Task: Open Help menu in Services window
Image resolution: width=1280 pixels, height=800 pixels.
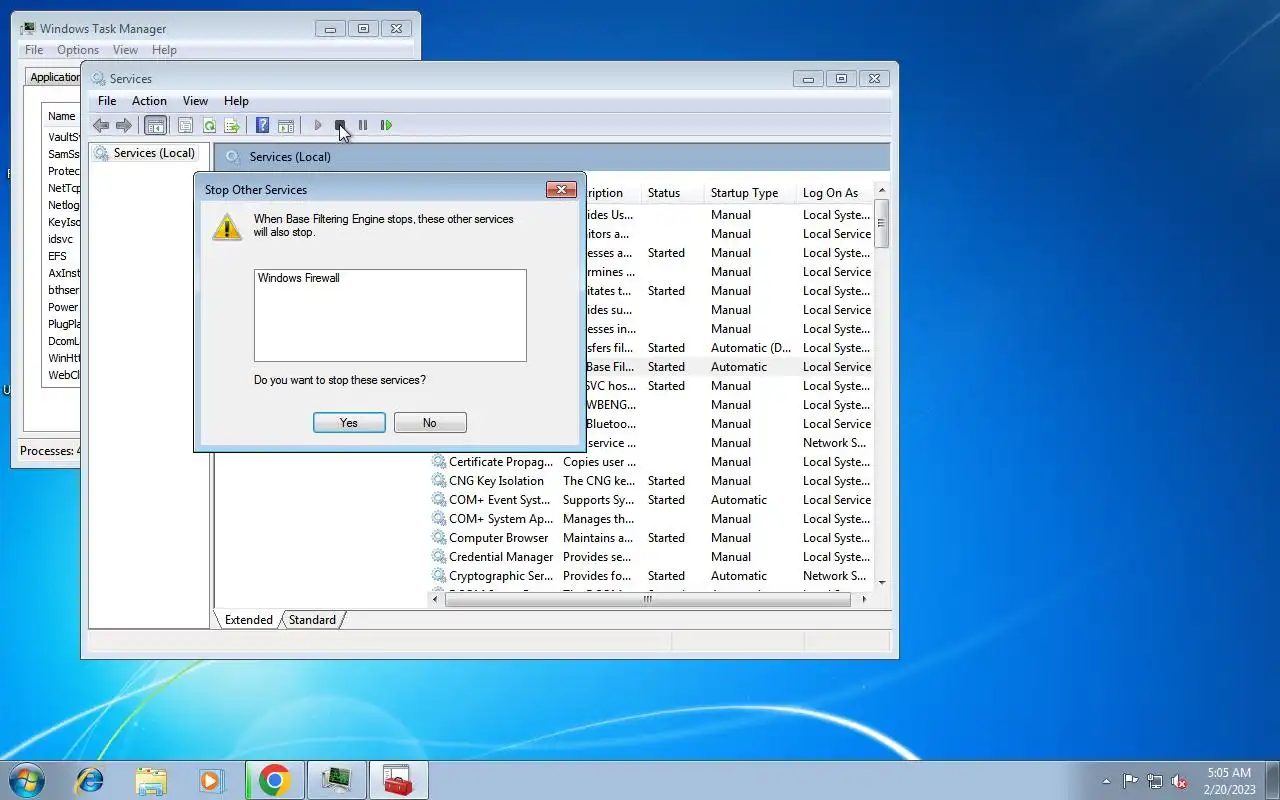Action: click(x=236, y=101)
